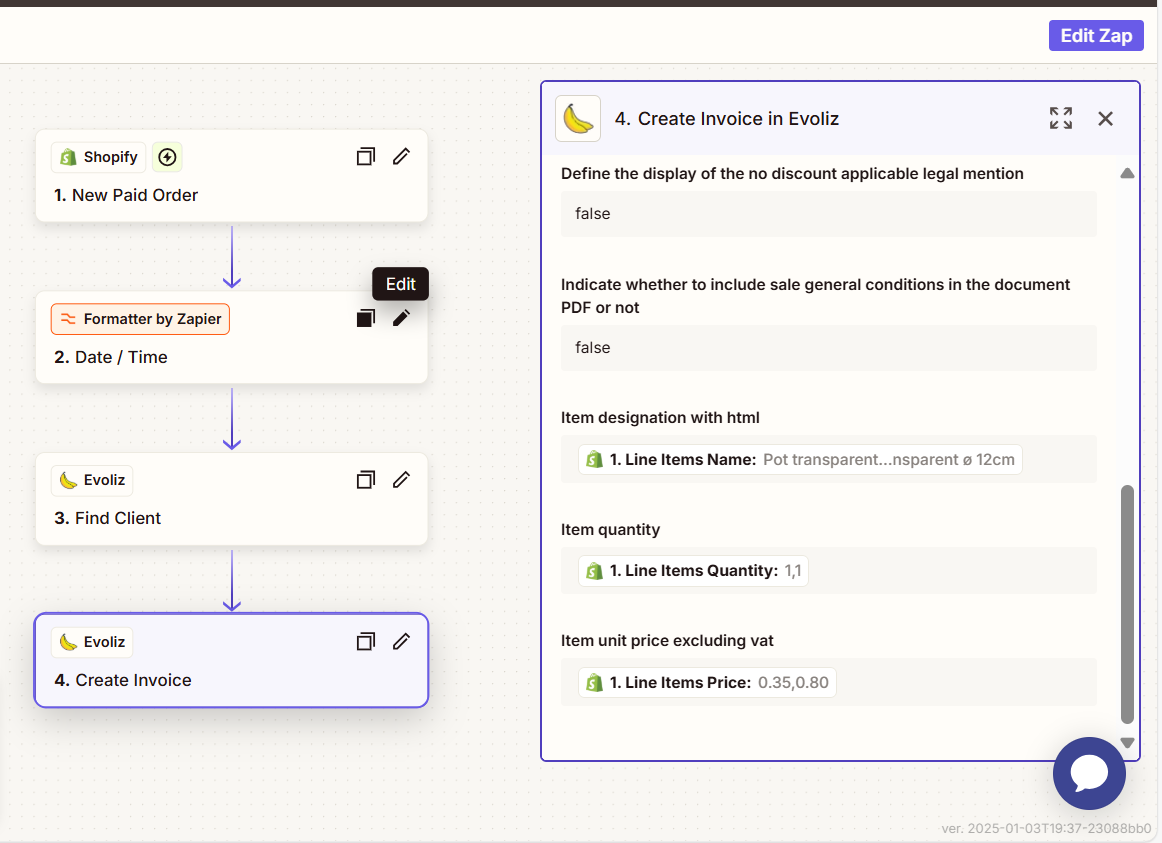Click the instant trigger lightning icon
This screenshot has width=1162, height=843.
(x=167, y=157)
